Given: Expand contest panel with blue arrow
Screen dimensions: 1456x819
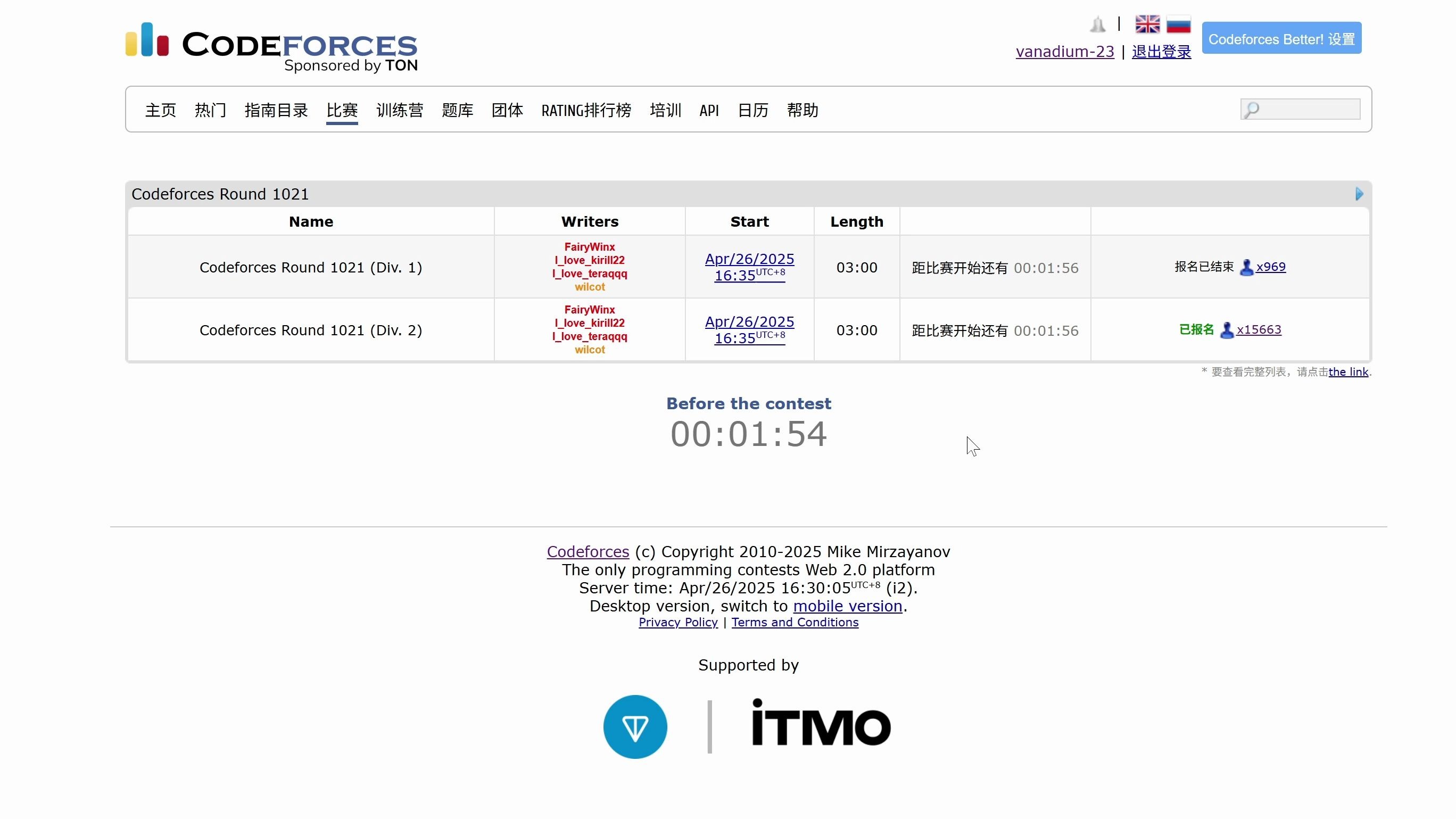Looking at the screenshot, I should tap(1359, 194).
